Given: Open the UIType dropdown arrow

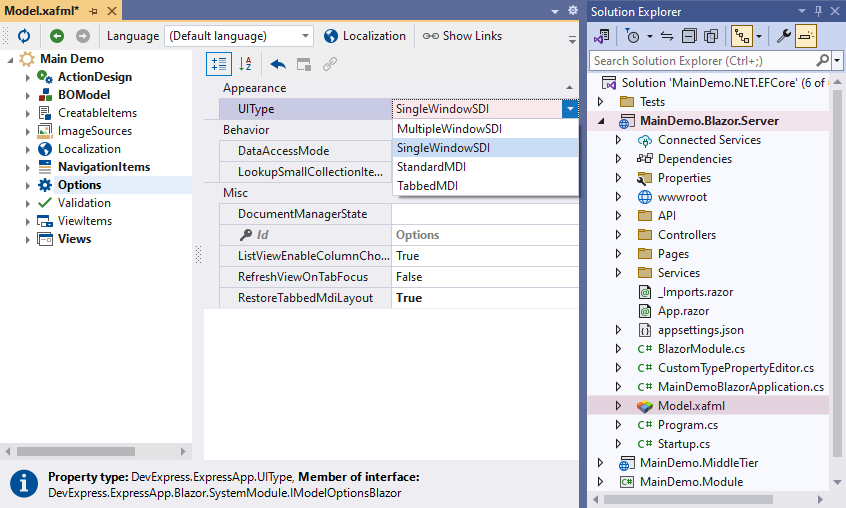Looking at the screenshot, I should click(570, 109).
